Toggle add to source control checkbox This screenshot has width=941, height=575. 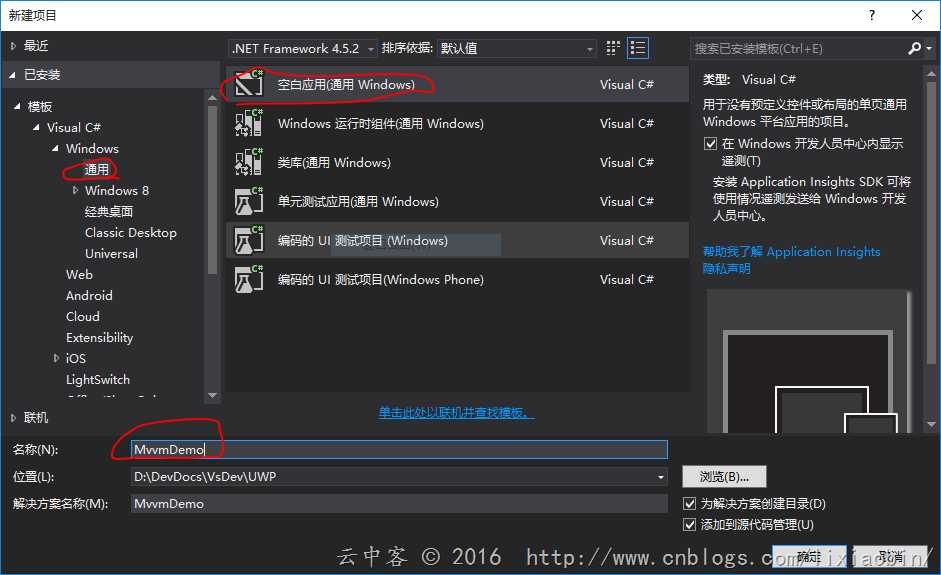690,524
